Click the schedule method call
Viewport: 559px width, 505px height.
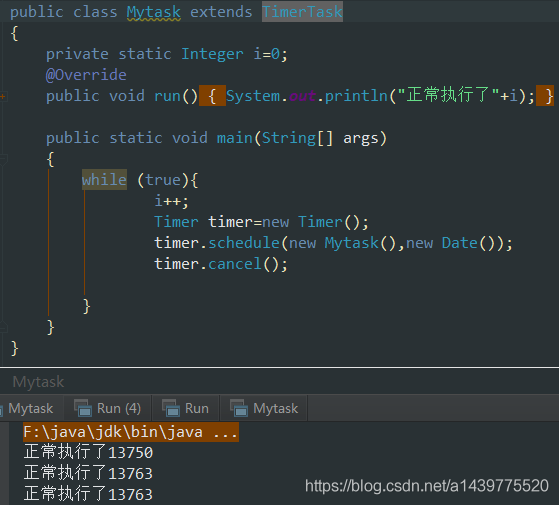point(244,243)
